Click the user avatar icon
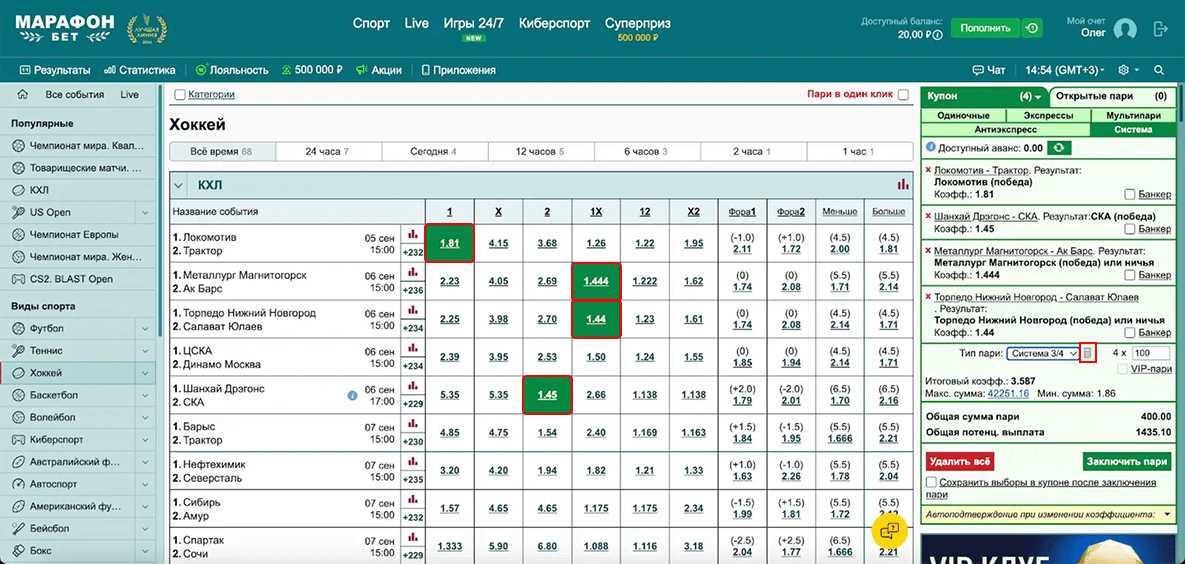1185x564 pixels. 1125,29
